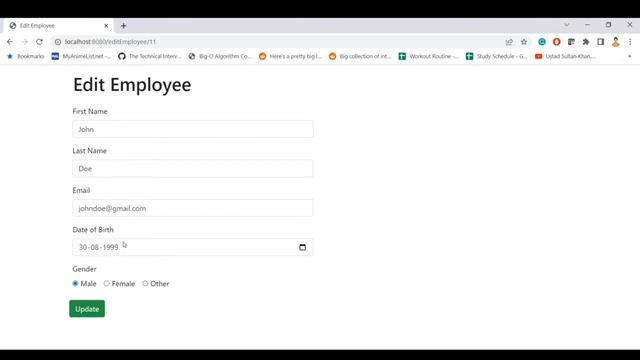Open the Big-O Algorithm bookmark
This screenshot has height=360, width=640.
[x=220, y=56]
